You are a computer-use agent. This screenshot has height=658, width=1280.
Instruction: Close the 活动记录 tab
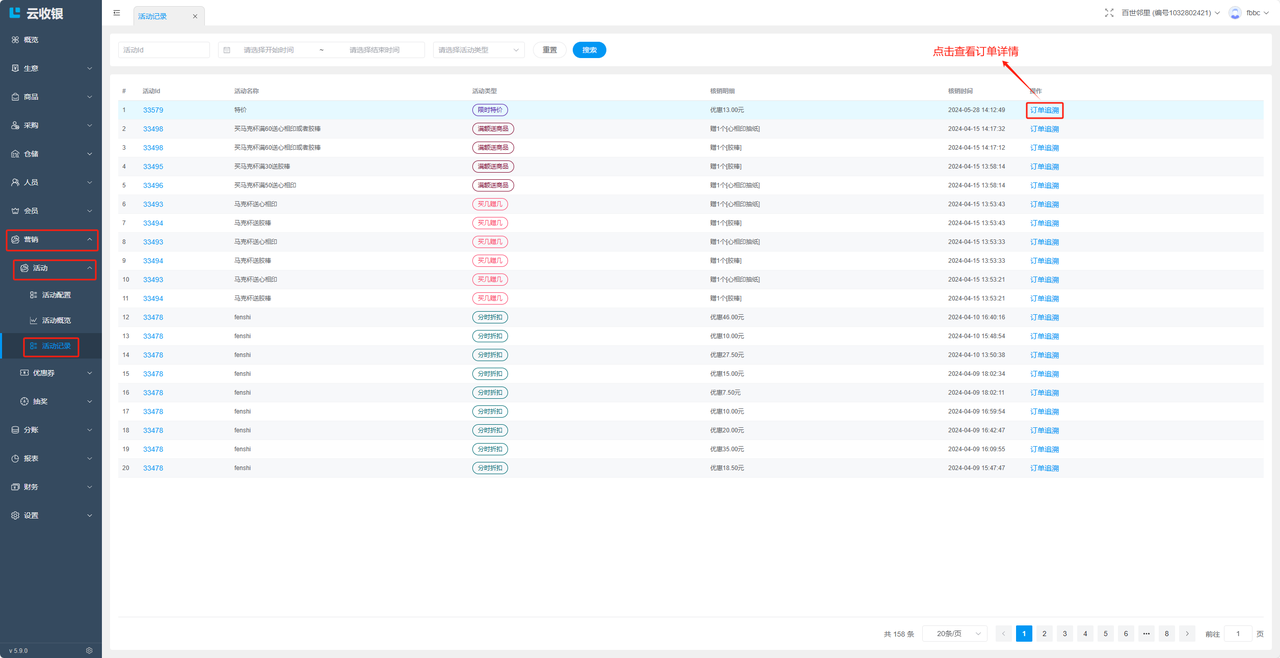[195, 16]
